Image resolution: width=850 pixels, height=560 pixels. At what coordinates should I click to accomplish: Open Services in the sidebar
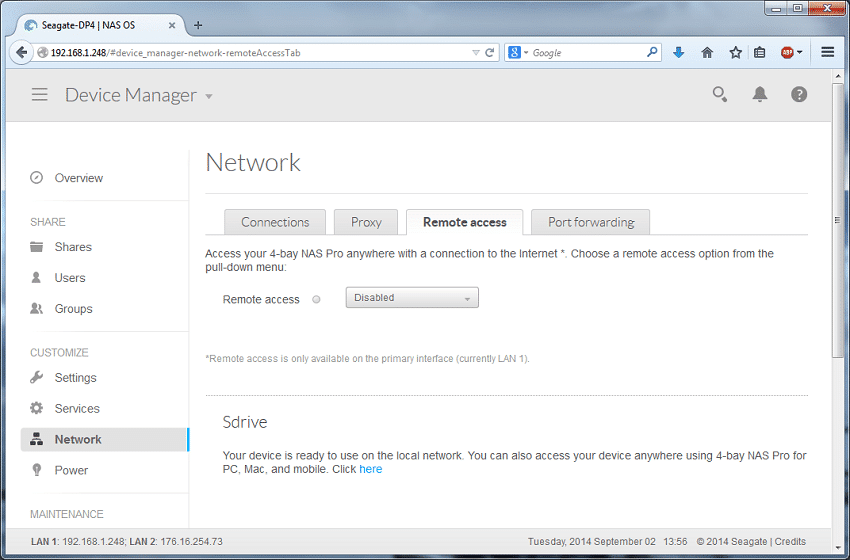[77, 408]
